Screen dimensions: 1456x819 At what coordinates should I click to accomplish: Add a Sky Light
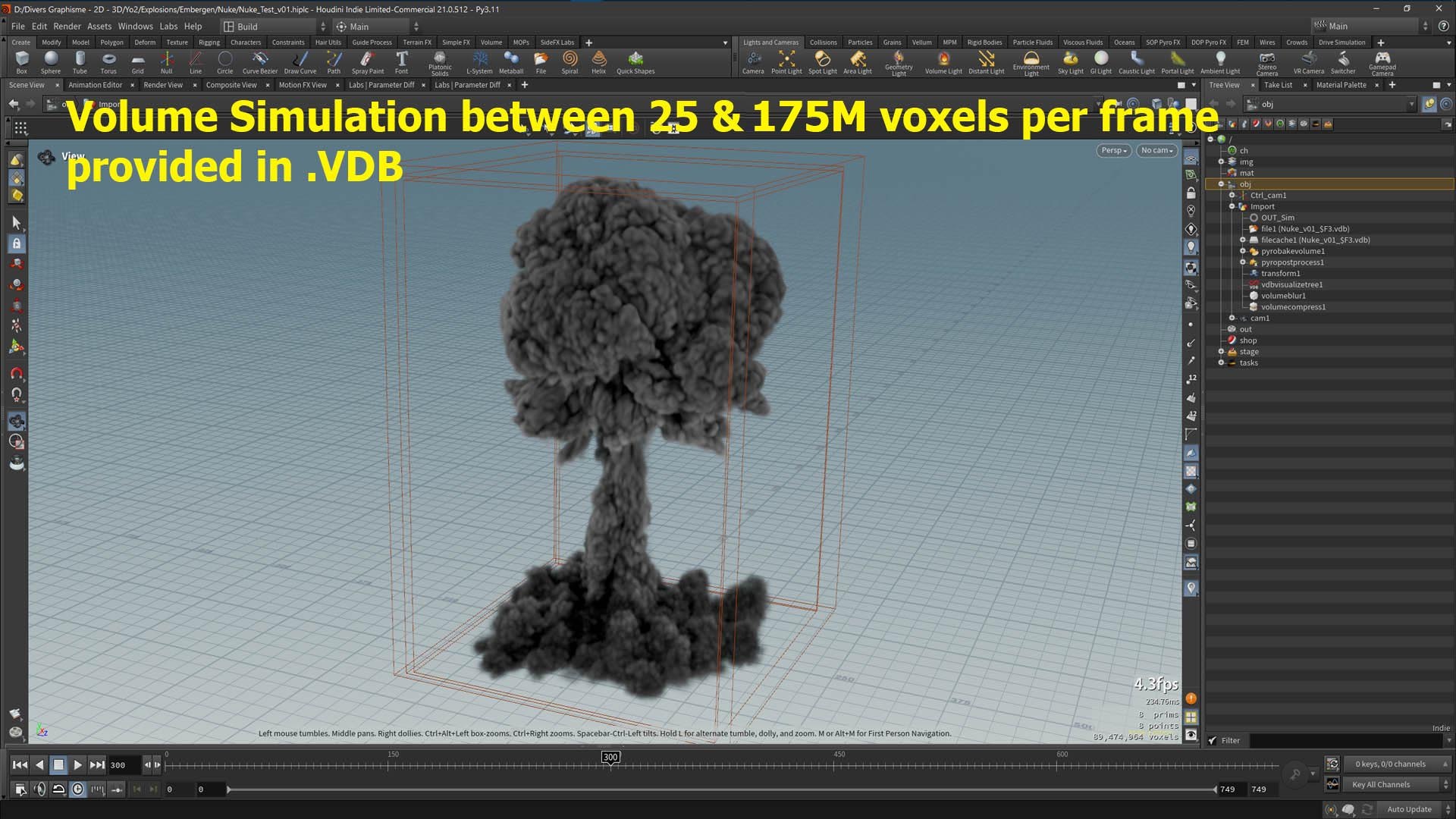coord(1070,62)
